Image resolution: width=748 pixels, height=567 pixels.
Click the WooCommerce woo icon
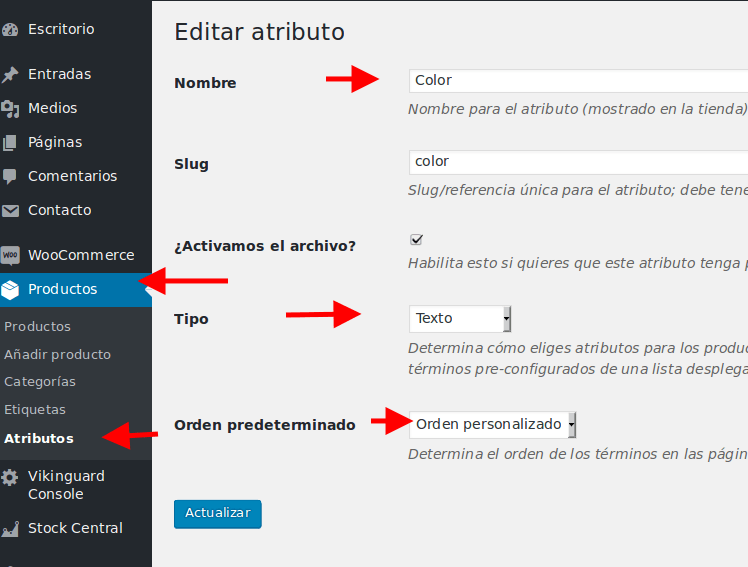(x=10, y=256)
